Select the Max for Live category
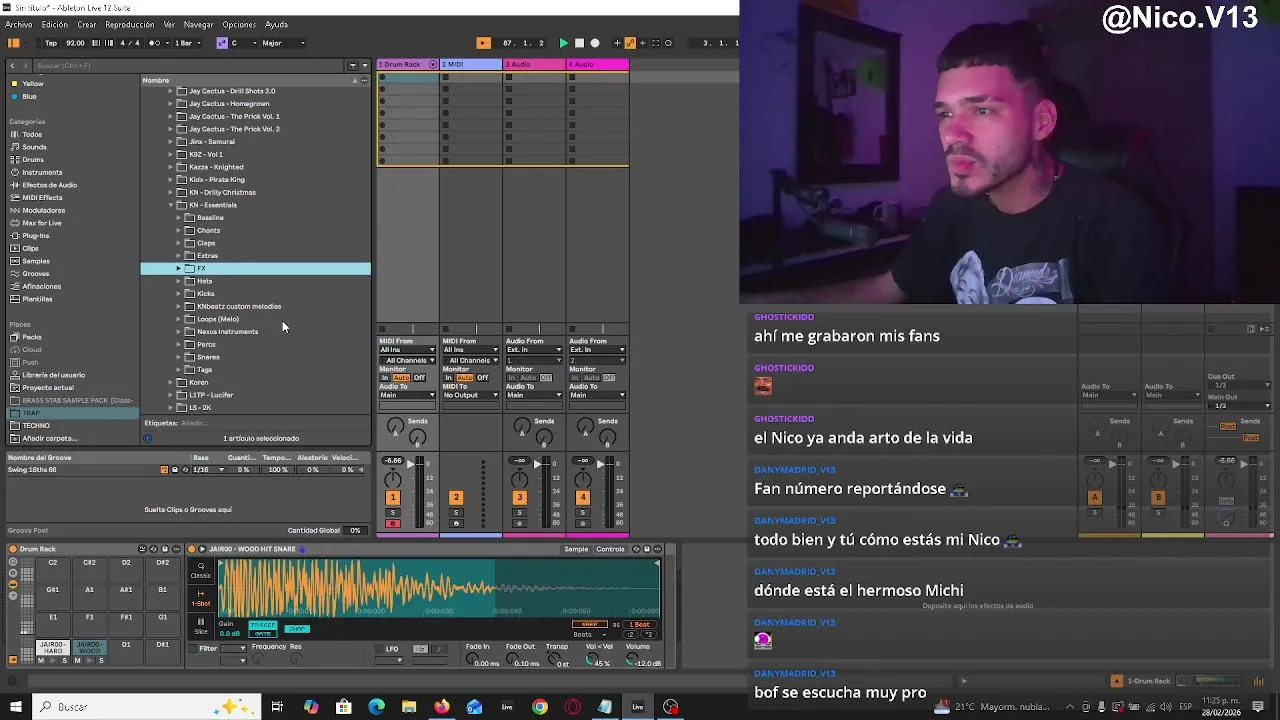Image resolution: width=1280 pixels, height=720 pixels. [41, 223]
